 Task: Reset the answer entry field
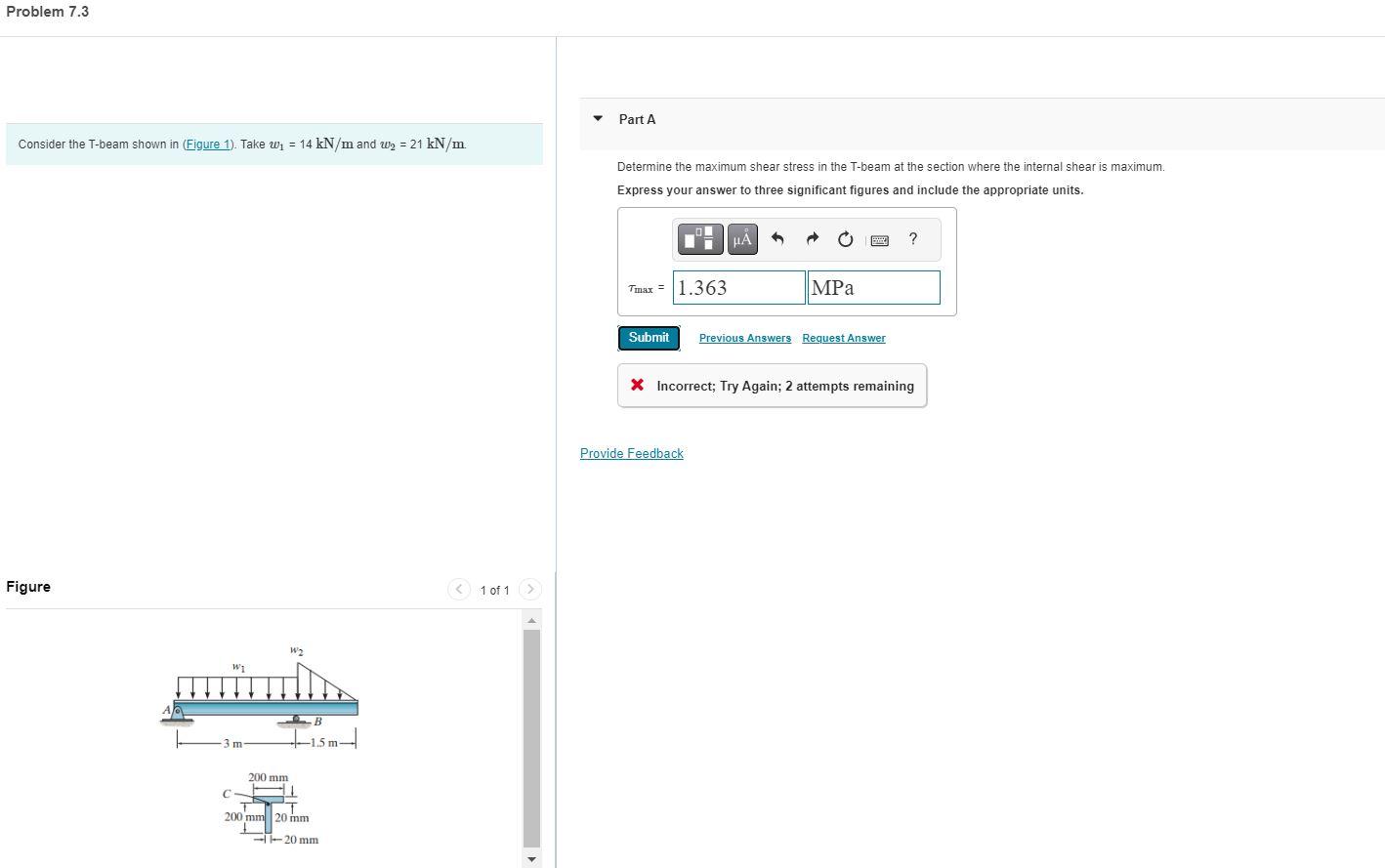pos(844,238)
